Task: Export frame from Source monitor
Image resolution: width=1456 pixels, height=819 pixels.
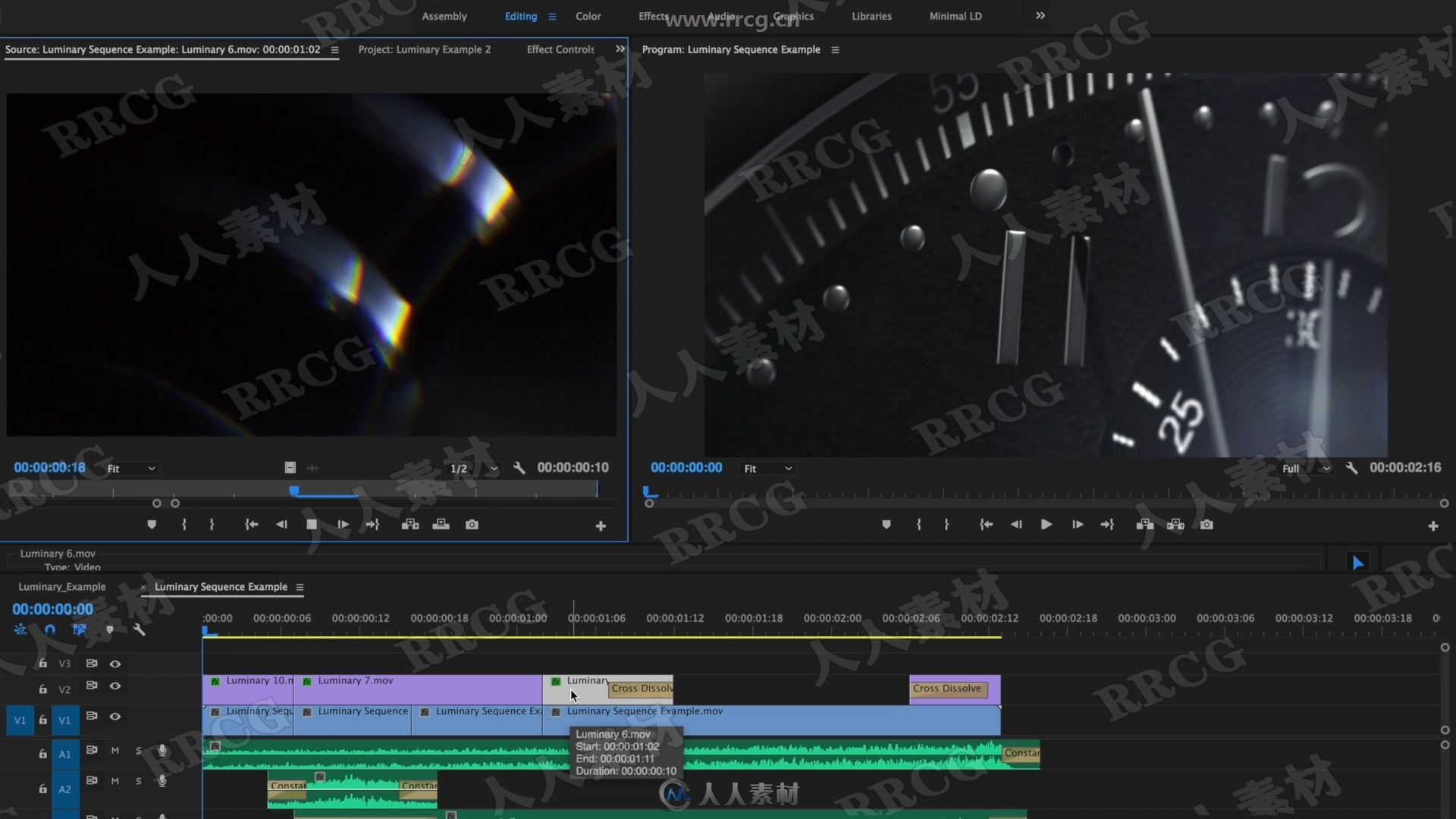Action: click(x=472, y=525)
